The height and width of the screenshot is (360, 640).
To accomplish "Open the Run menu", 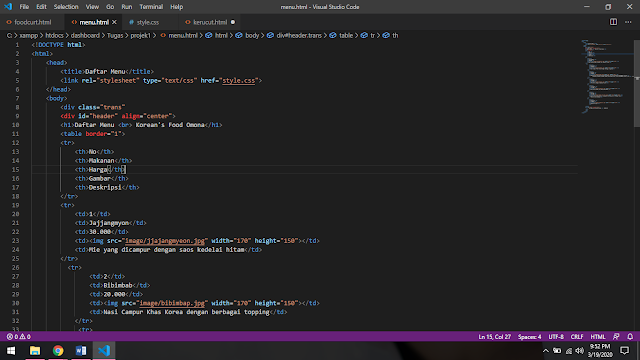I will point(127,7).
